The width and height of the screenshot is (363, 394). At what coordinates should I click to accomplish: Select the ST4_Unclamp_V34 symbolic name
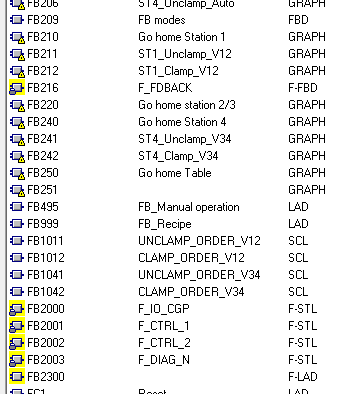pyautogui.click(x=185, y=139)
